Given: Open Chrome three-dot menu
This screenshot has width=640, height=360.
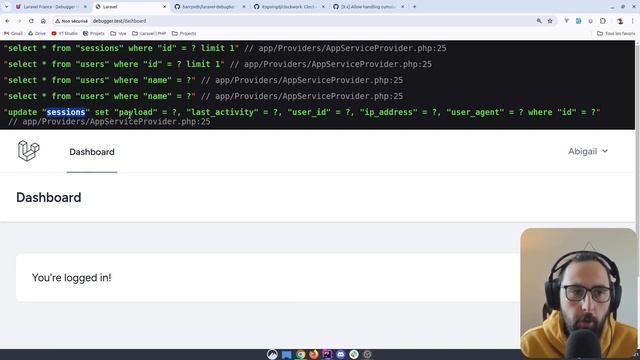Looking at the screenshot, I should (632, 21).
